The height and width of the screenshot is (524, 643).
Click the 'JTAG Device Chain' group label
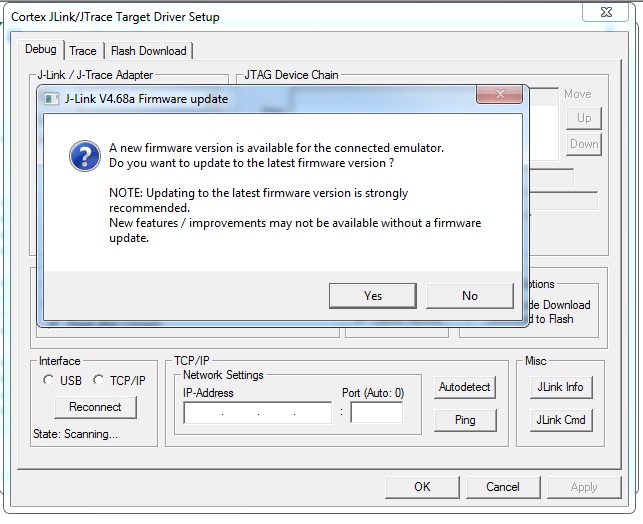pos(291,75)
